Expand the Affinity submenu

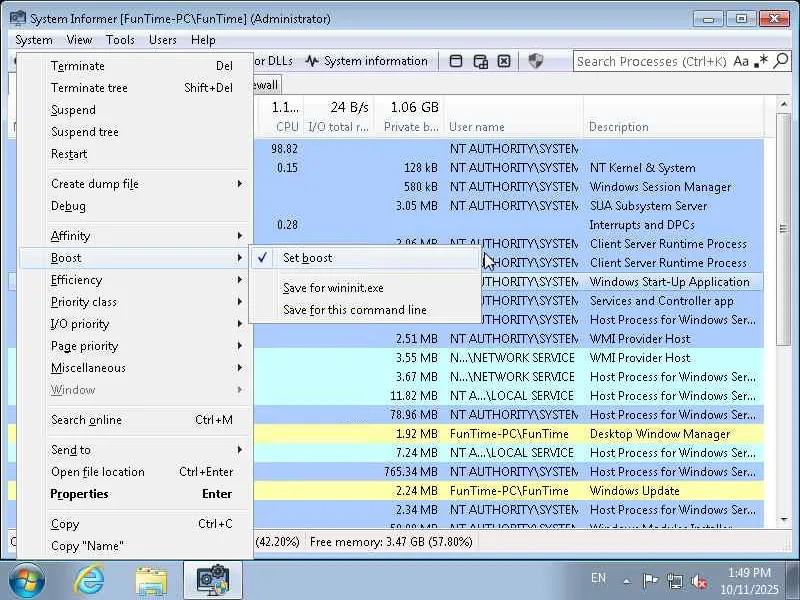[135, 236]
